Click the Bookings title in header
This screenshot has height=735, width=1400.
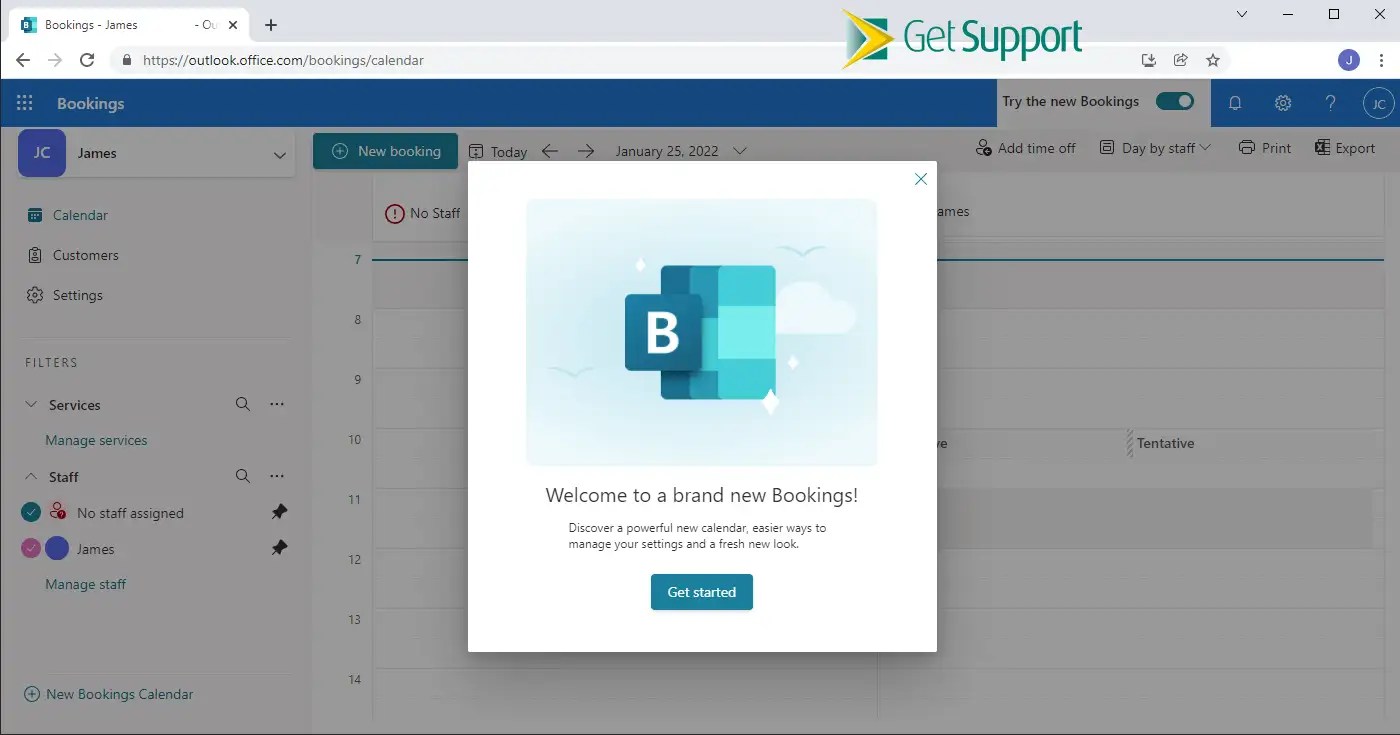click(x=90, y=103)
